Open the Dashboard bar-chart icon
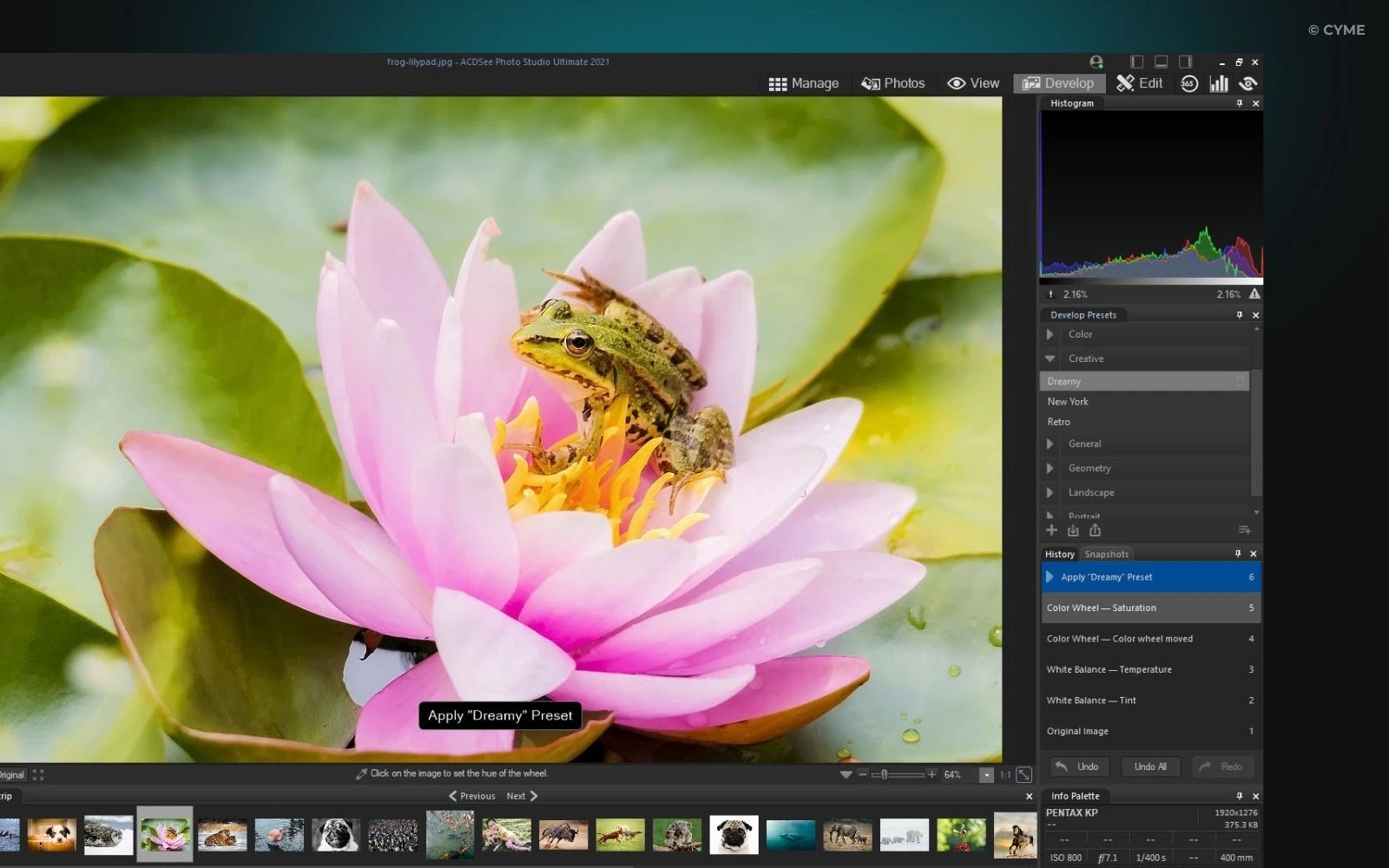Viewport: 1389px width, 868px height. [1219, 83]
